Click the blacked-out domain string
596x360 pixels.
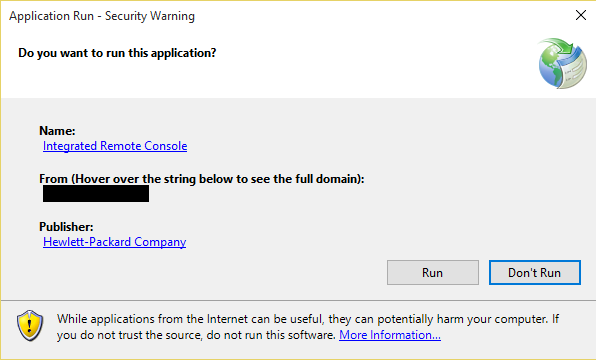pos(96,193)
